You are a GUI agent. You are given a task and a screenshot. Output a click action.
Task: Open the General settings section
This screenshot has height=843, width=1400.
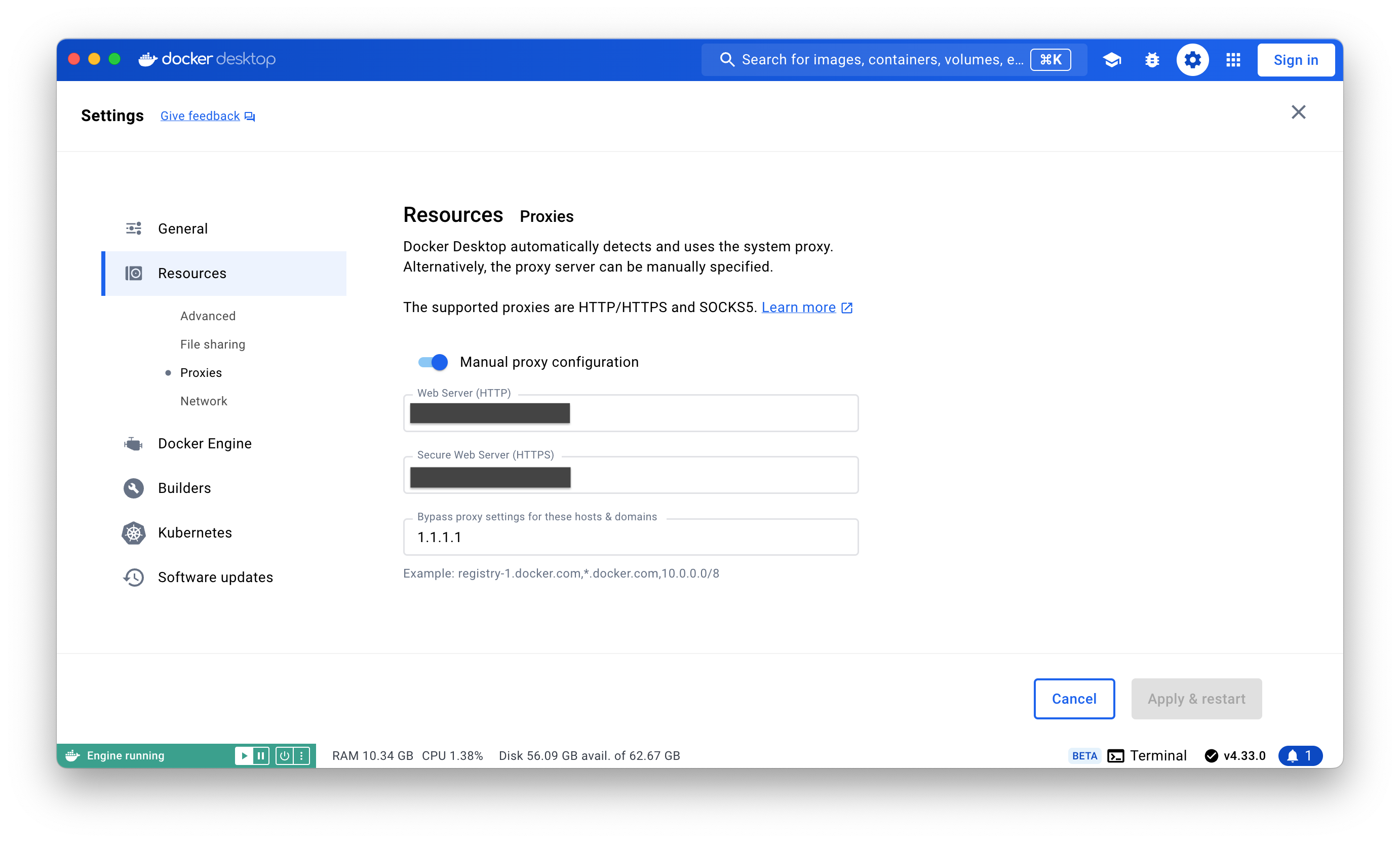[224, 228]
